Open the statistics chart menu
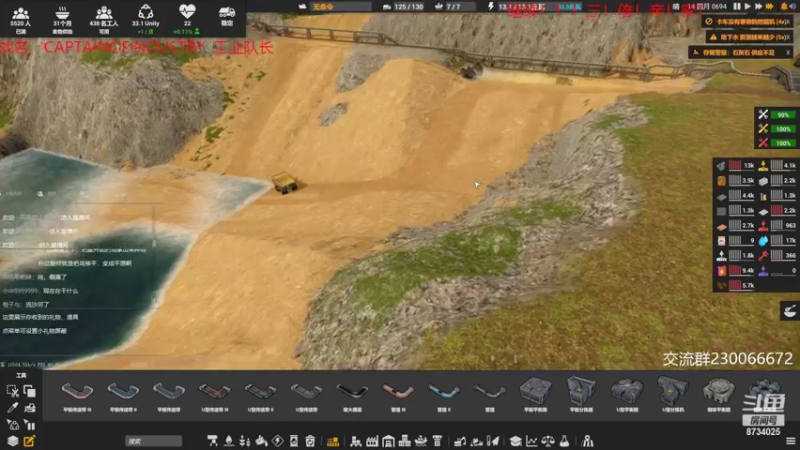The width and height of the screenshot is (800, 450). point(532,441)
